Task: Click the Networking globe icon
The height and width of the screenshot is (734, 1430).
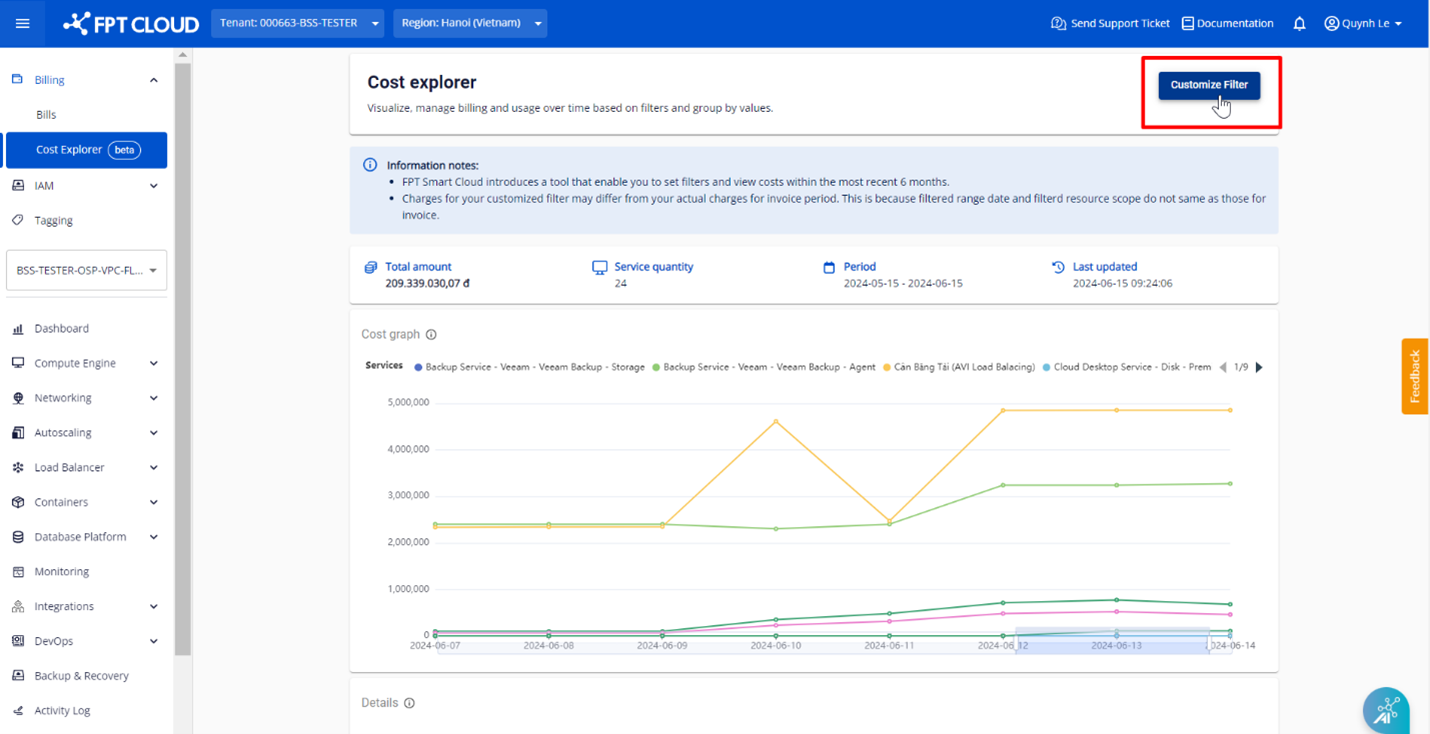Action: (17, 398)
